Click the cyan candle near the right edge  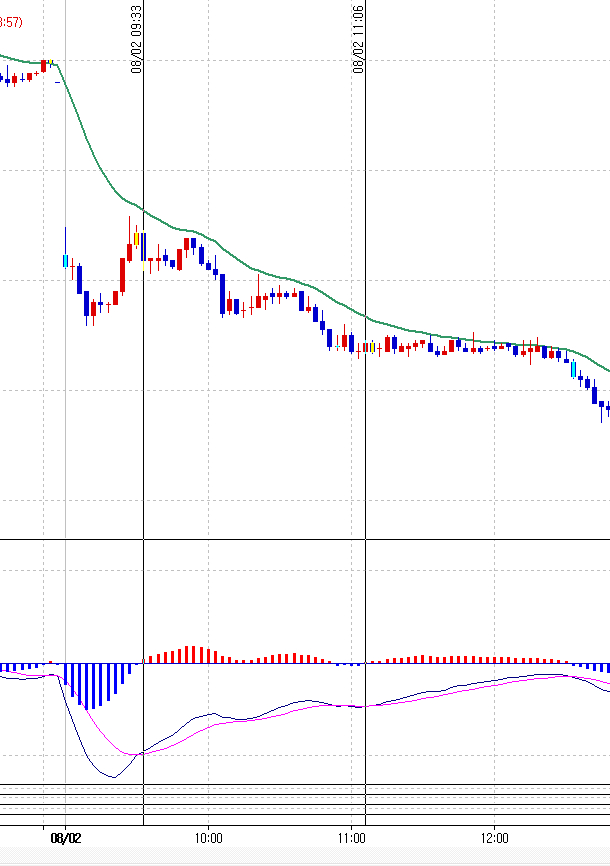pos(573,369)
